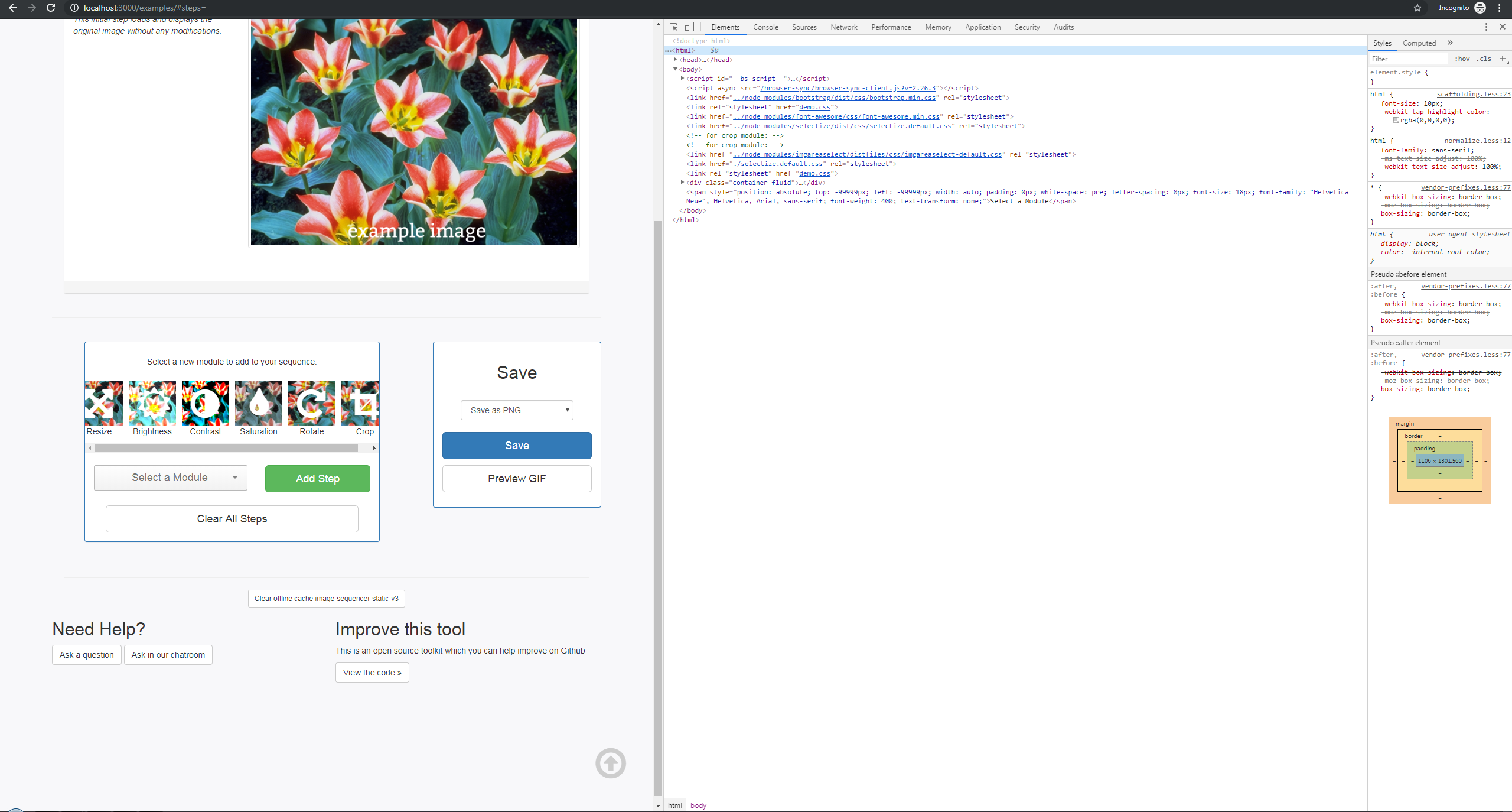Open the Security tab

click(x=1027, y=27)
